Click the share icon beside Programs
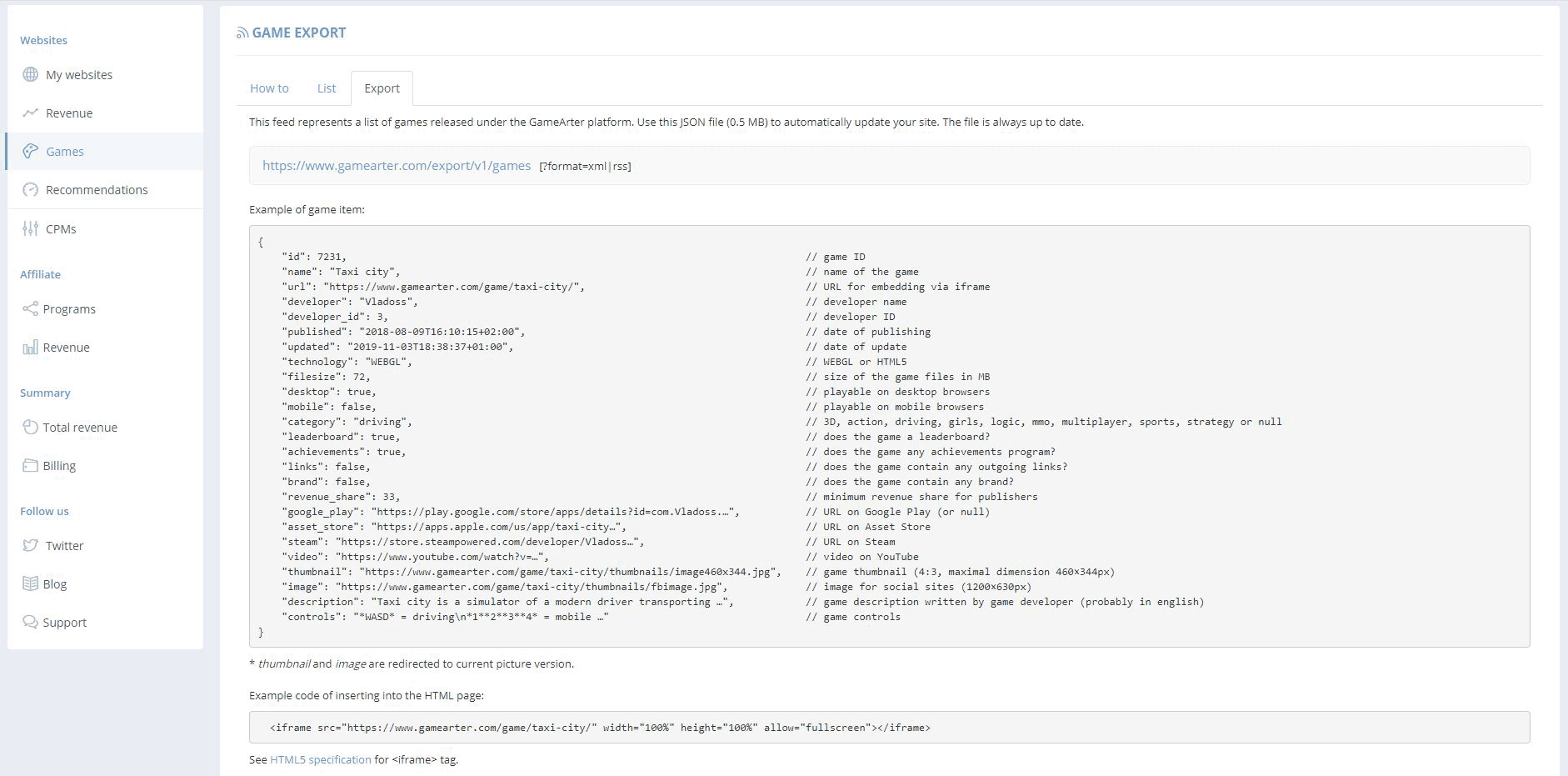The height and width of the screenshot is (776, 1568). tap(30, 308)
